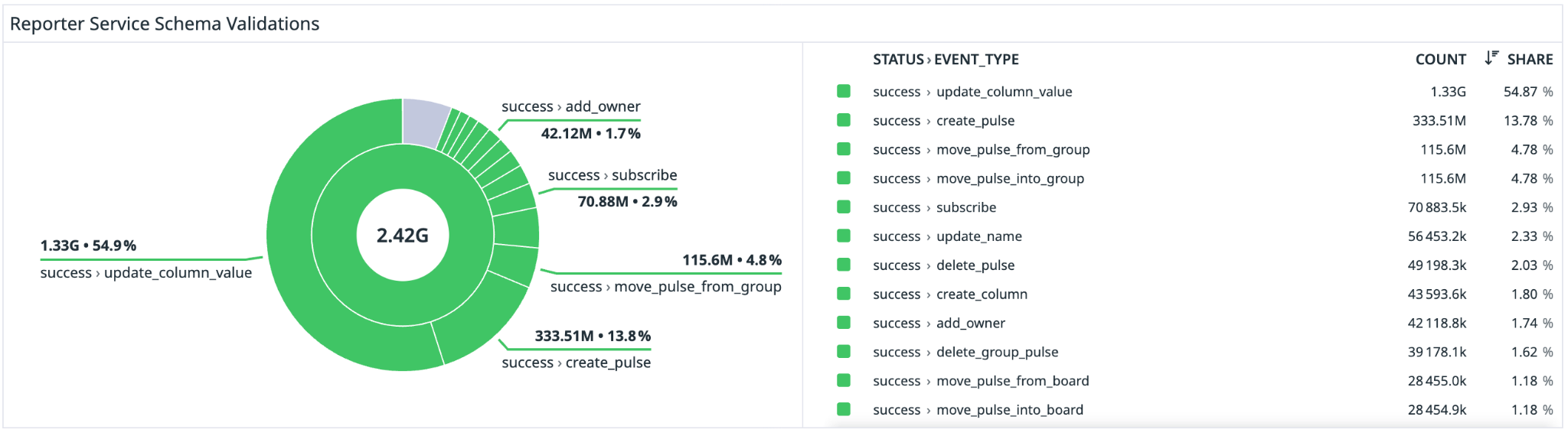The image size is (1568, 436).
Task: Click green swatch for update_column_value row
Action: (x=844, y=91)
